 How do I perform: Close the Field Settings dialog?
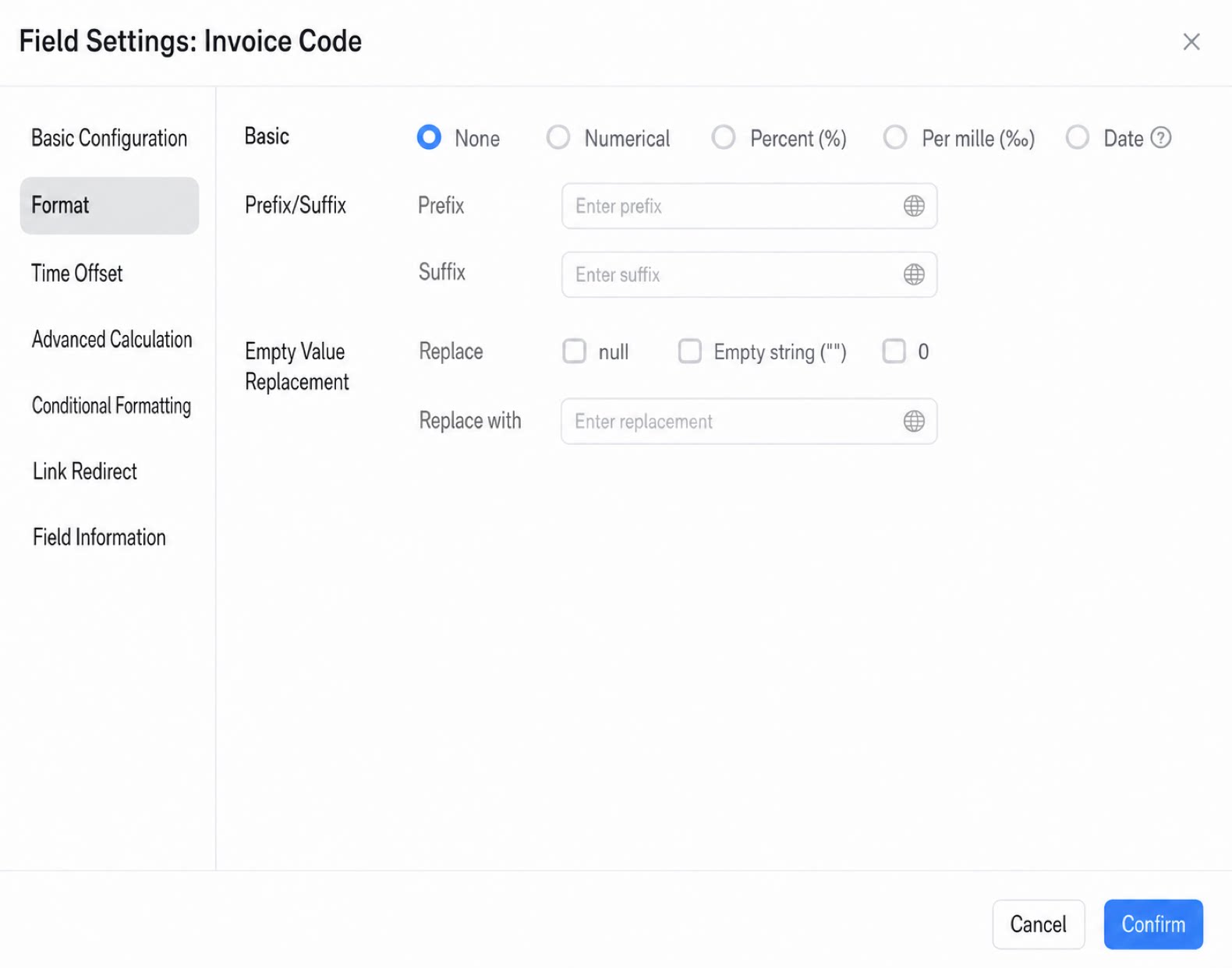(1191, 42)
